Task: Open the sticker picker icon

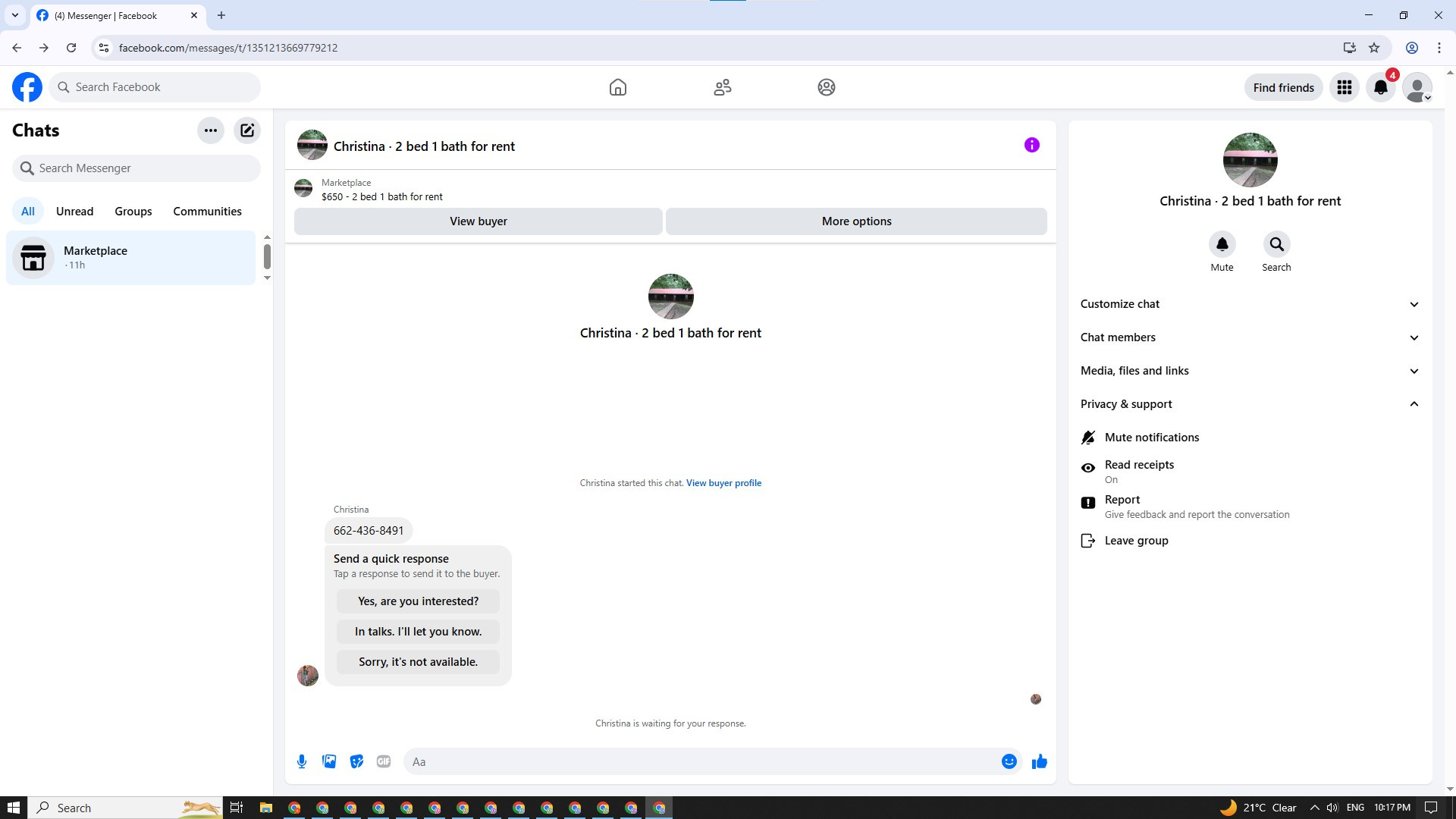Action: click(x=356, y=761)
